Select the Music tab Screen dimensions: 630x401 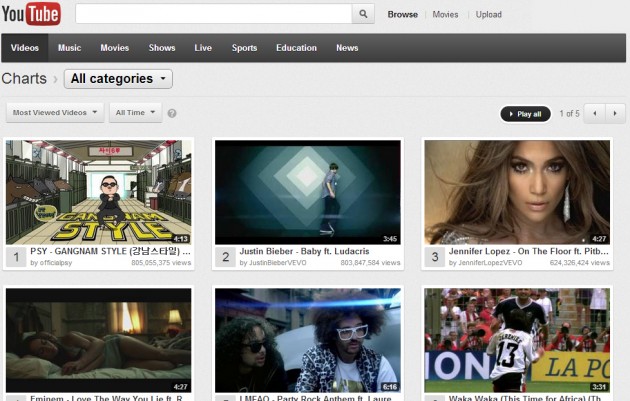pyautogui.click(x=70, y=48)
